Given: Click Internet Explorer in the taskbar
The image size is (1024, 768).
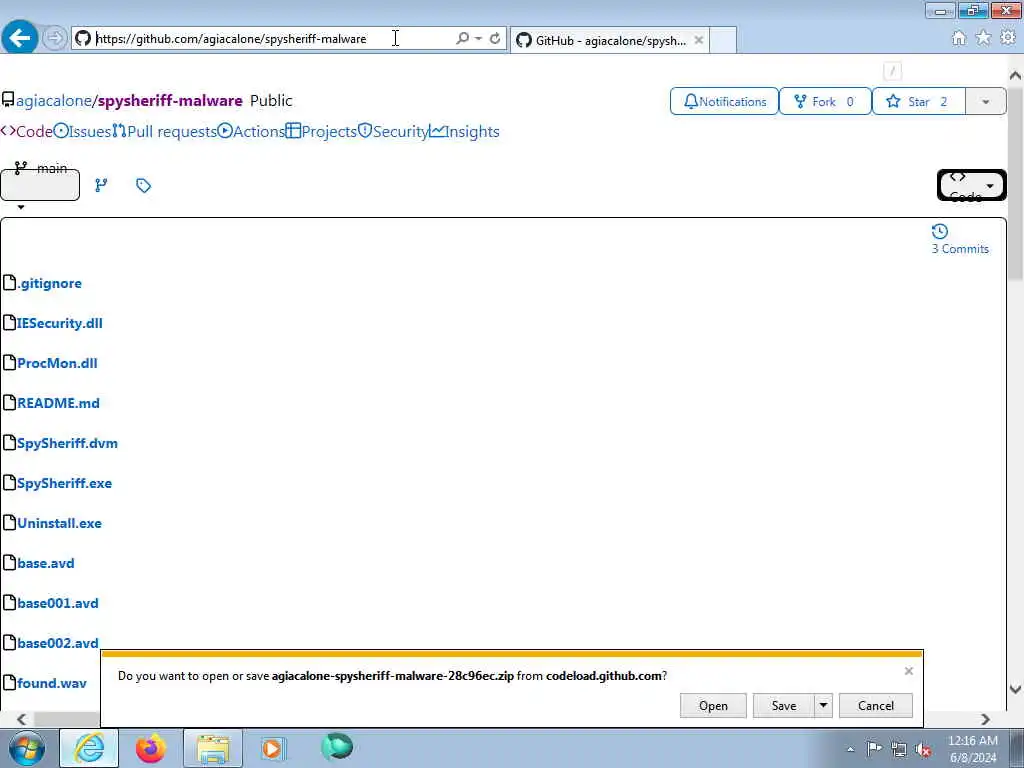Looking at the screenshot, I should (89, 748).
